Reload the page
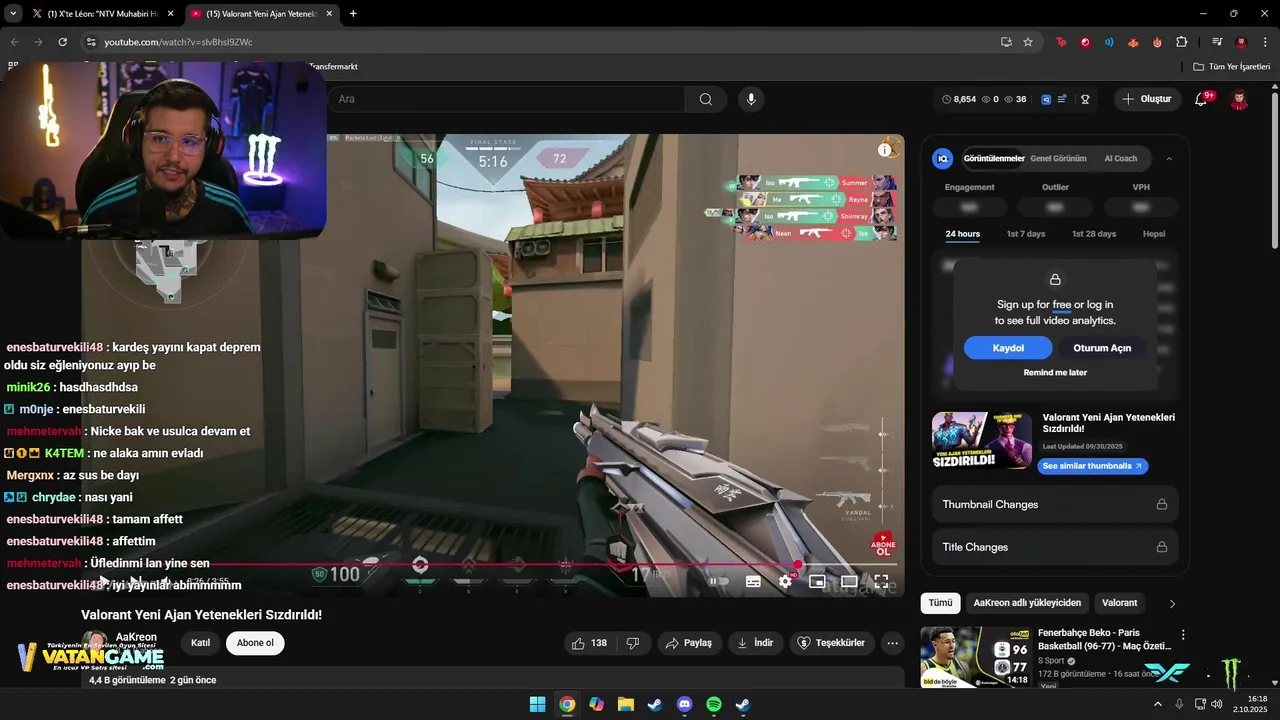Image resolution: width=1280 pixels, height=720 pixels. tap(62, 42)
